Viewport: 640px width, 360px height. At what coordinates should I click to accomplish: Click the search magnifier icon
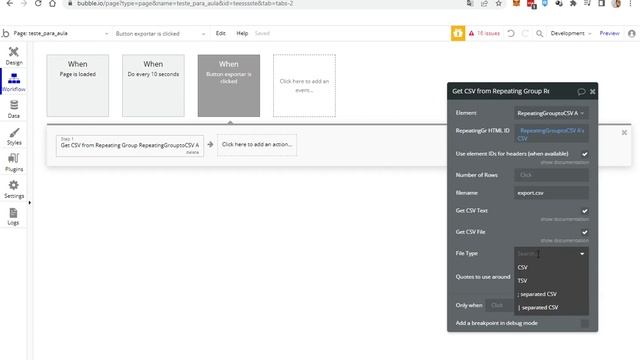pyautogui.click(x=540, y=33)
